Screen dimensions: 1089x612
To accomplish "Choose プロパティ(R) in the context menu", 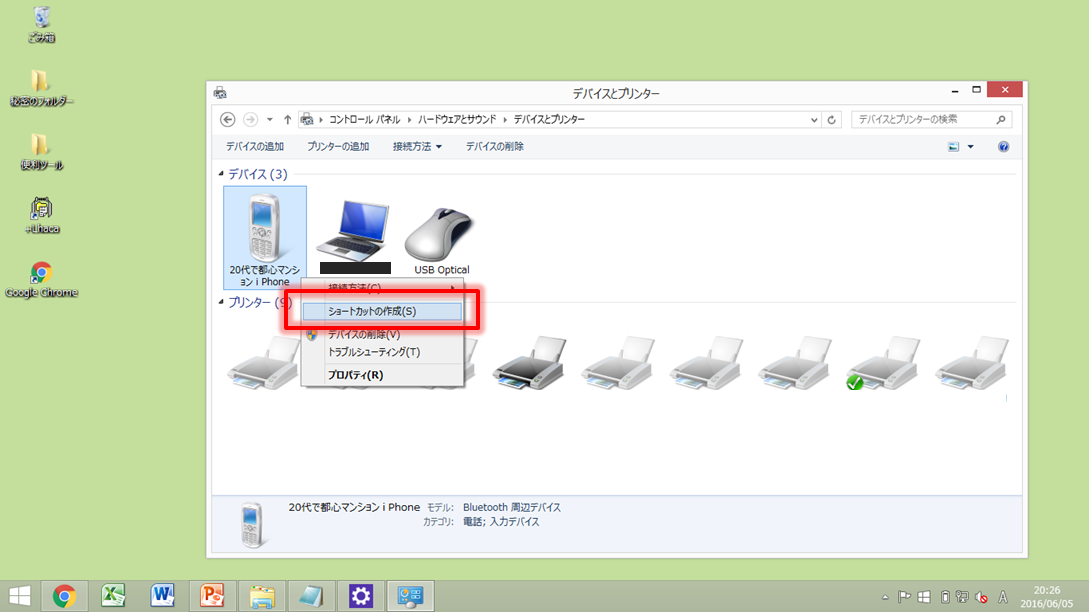I will [355, 375].
